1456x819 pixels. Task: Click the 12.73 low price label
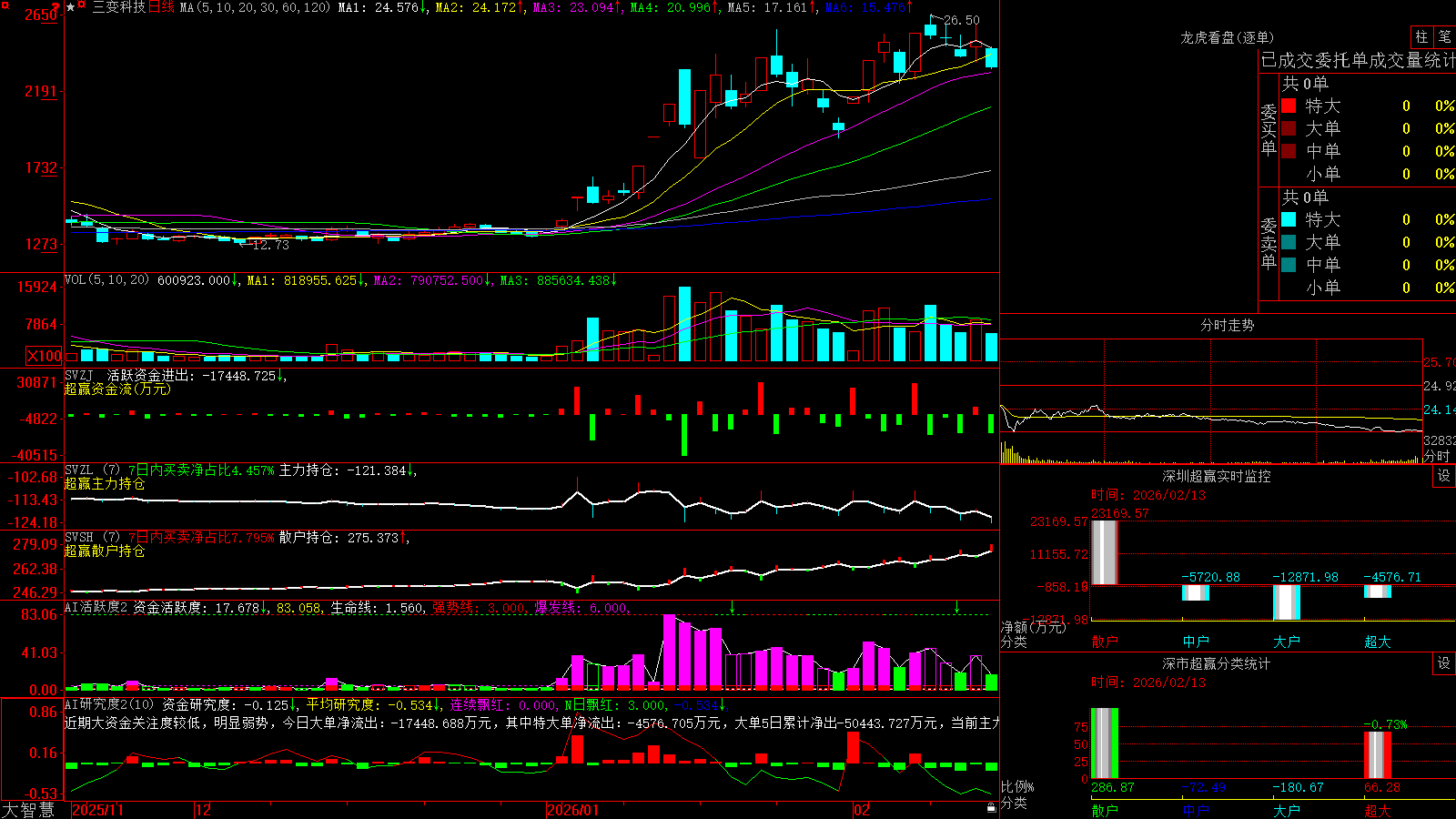point(270,245)
